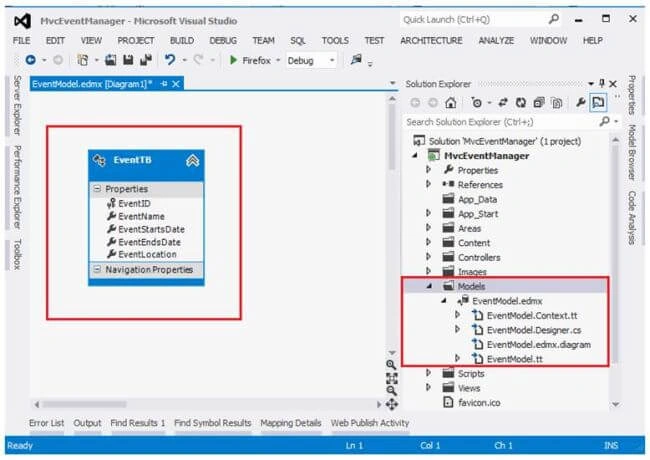Image resolution: width=650 pixels, height=460 pixels.
Task: Expand the References node
Action: pyautogui.click(x=429, y=184)
